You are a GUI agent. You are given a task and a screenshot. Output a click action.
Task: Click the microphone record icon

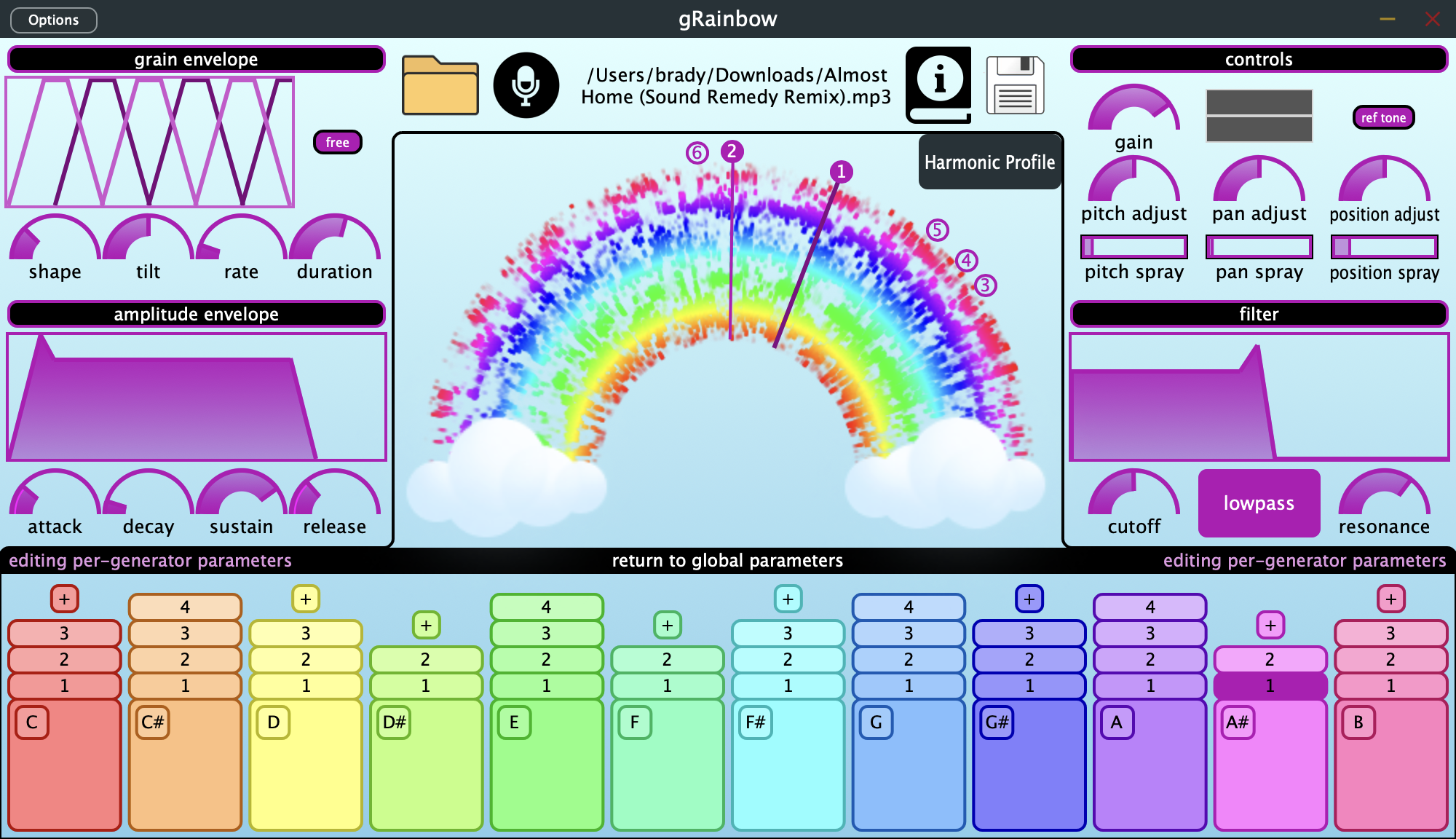pos(526,85)
